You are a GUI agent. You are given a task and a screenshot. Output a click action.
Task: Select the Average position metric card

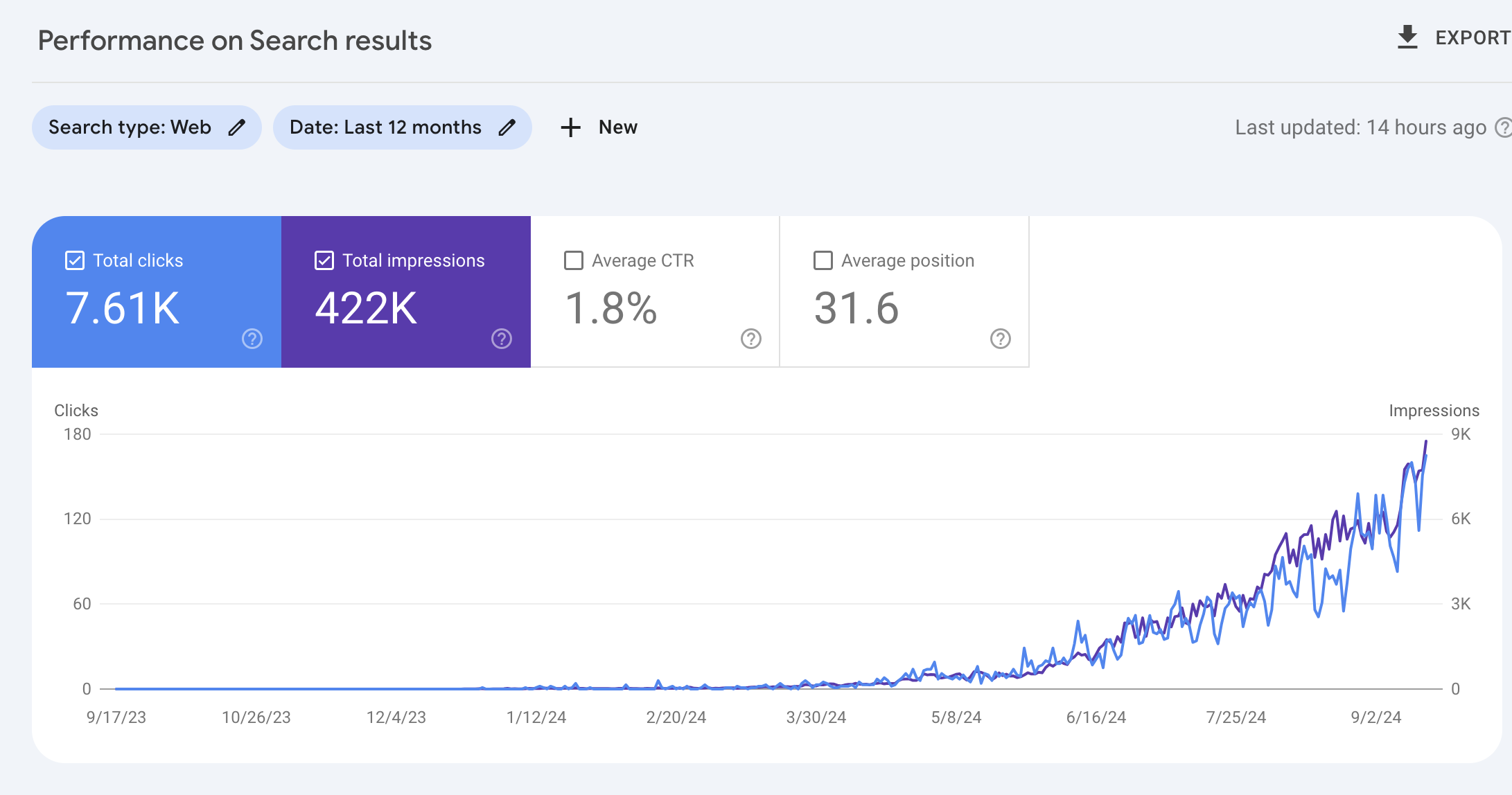click(x=904, y=291)
